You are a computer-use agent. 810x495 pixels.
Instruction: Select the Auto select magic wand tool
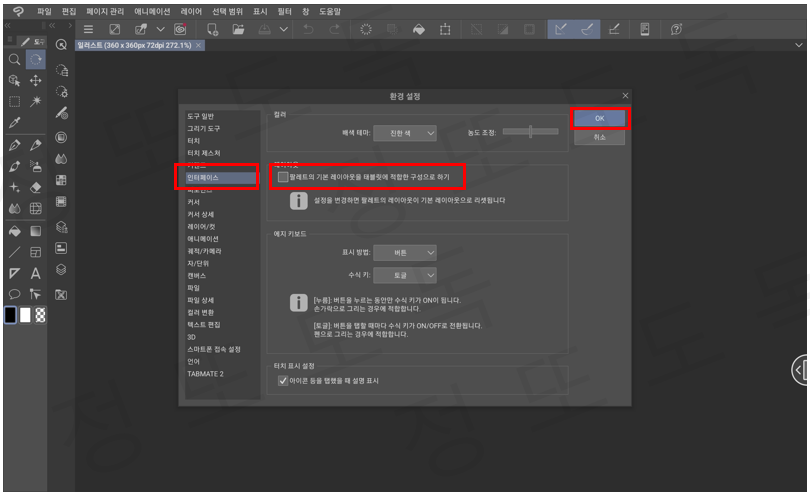[36, 102]
